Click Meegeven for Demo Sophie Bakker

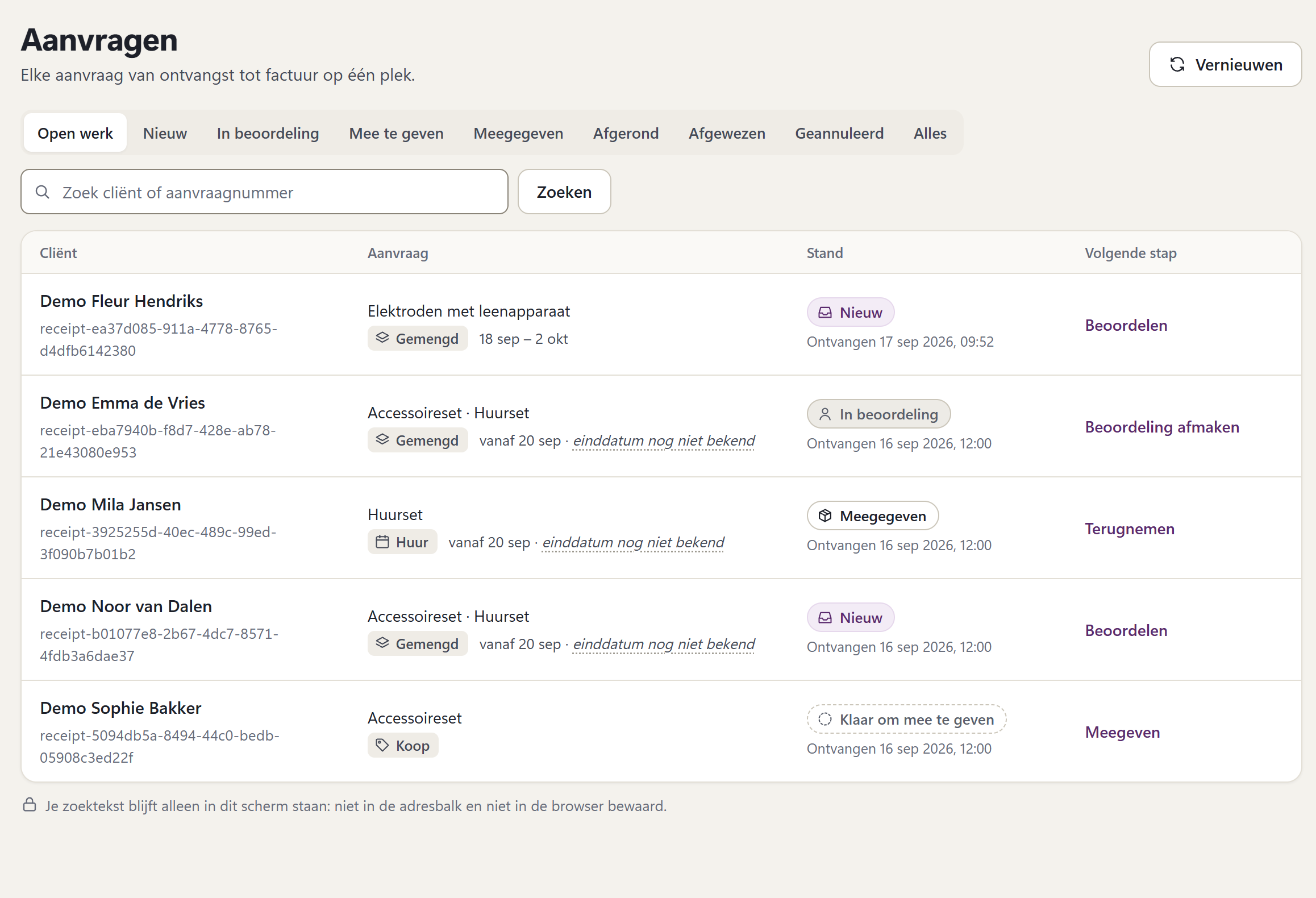pos(1122,732)
